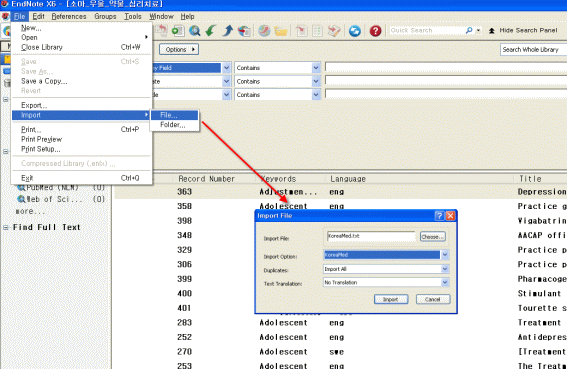Image resolution: width=567 pixels, height=373 pixels.
Task: Open the first row Contains dropdown
Action: [x=316, y=68]
